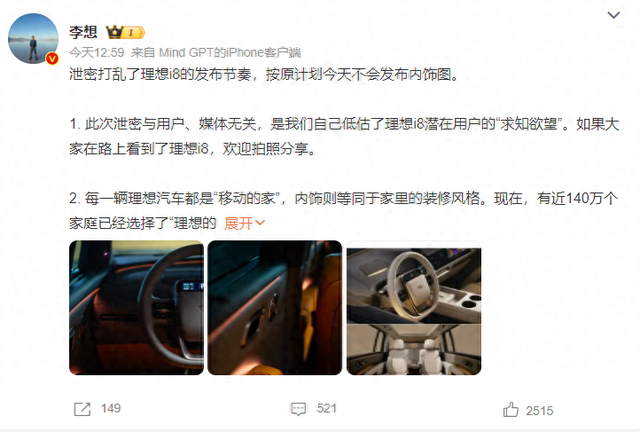Click the orange verified V badge
640x432 pixels.
click(52, 59)
